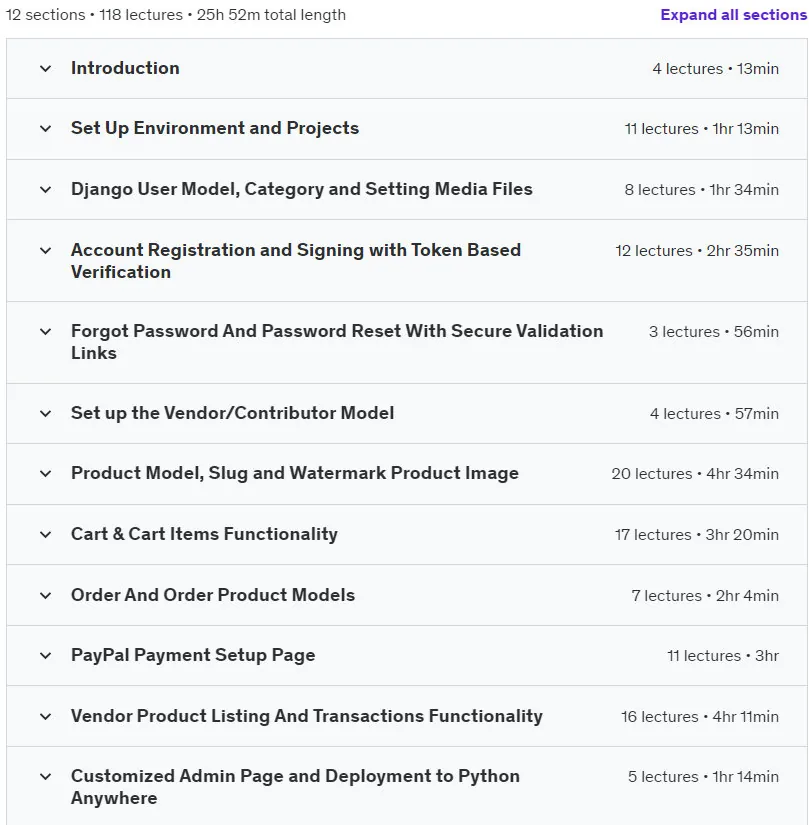Expand PayPal Payment Setup Page chevron

[46, 656]
